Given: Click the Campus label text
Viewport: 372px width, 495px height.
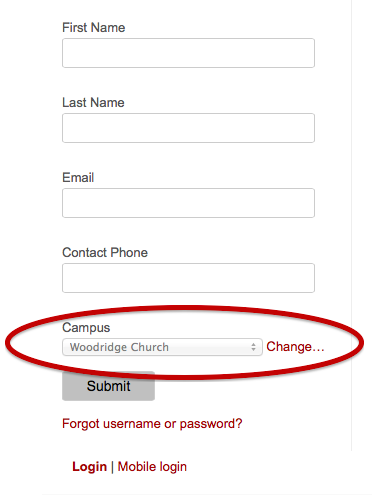Looking at the screenshot, I should click(x=86, y=328).
